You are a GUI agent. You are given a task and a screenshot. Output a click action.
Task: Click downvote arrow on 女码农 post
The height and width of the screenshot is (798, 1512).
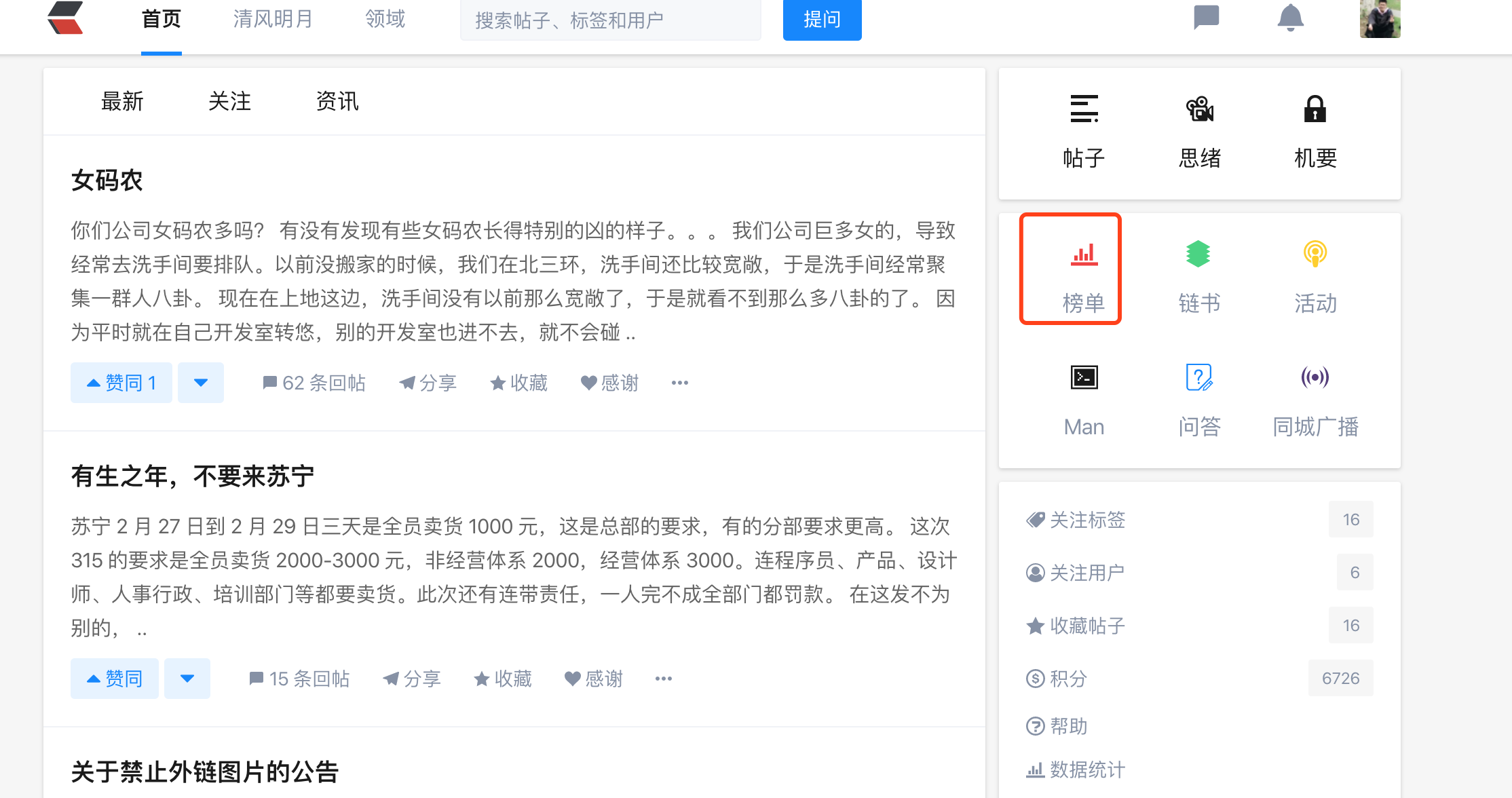click(x=201, y=383)
